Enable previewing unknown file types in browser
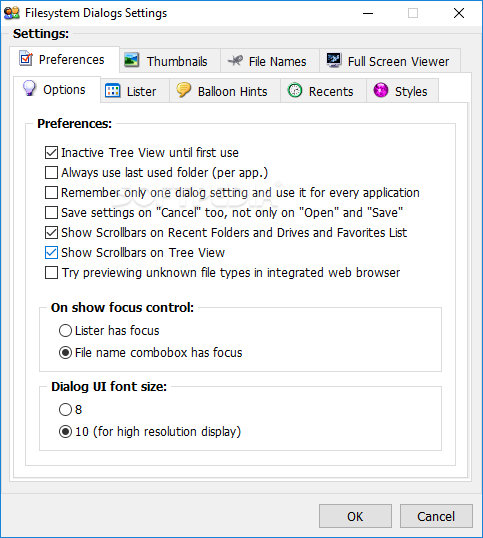Viewport: 483px width, 538px height. [x=51, y=273]
